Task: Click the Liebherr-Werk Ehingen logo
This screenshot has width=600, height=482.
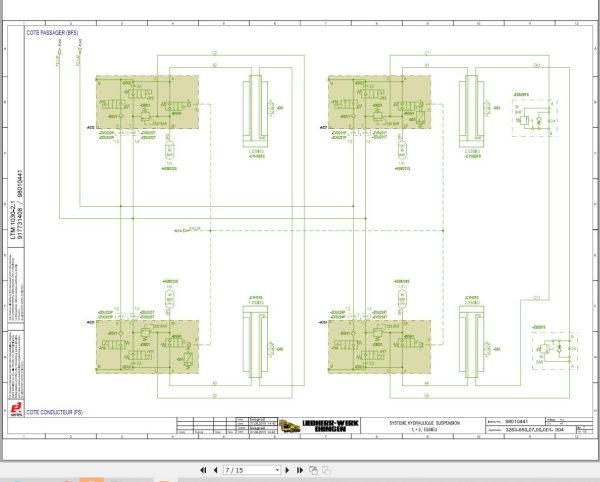Action: pyautogui.click(x=319, y=426)
